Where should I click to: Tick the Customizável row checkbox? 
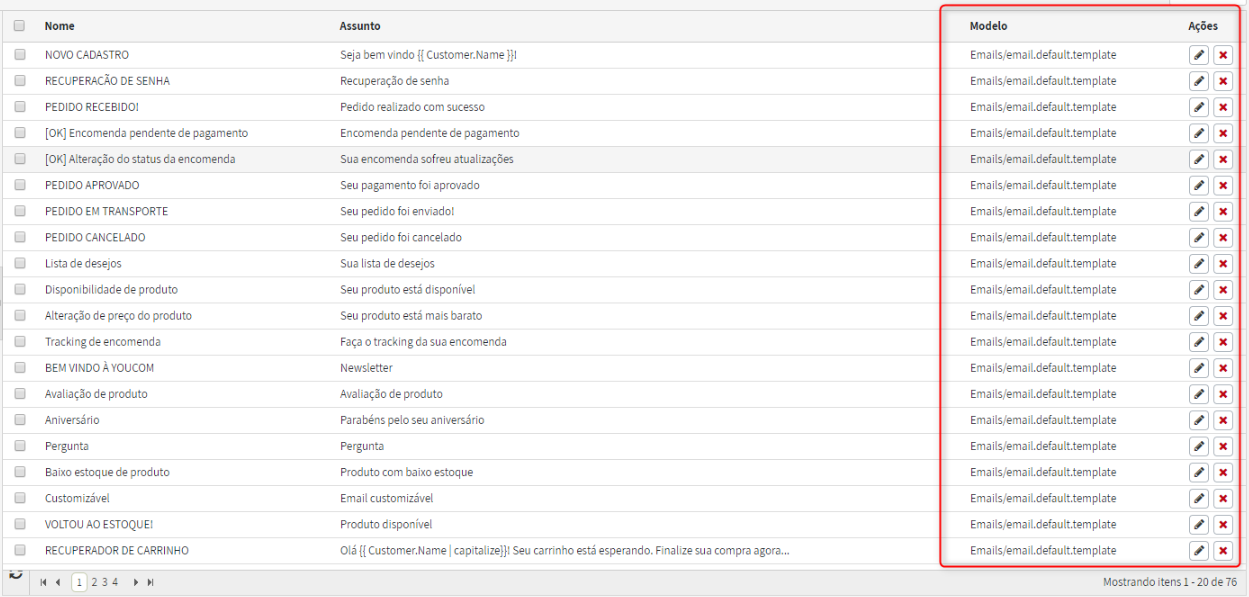pyautogui.click(x=19, y=498)
